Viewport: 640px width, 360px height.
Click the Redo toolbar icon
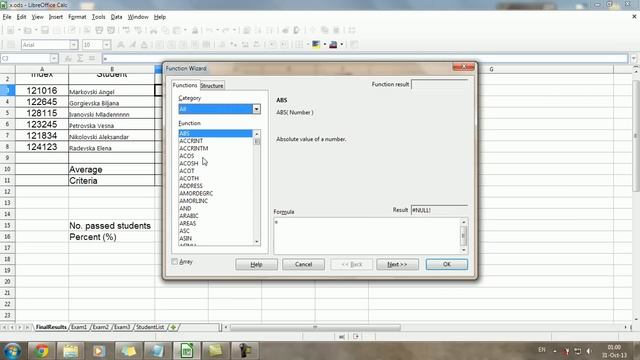[x=226, y=30]
